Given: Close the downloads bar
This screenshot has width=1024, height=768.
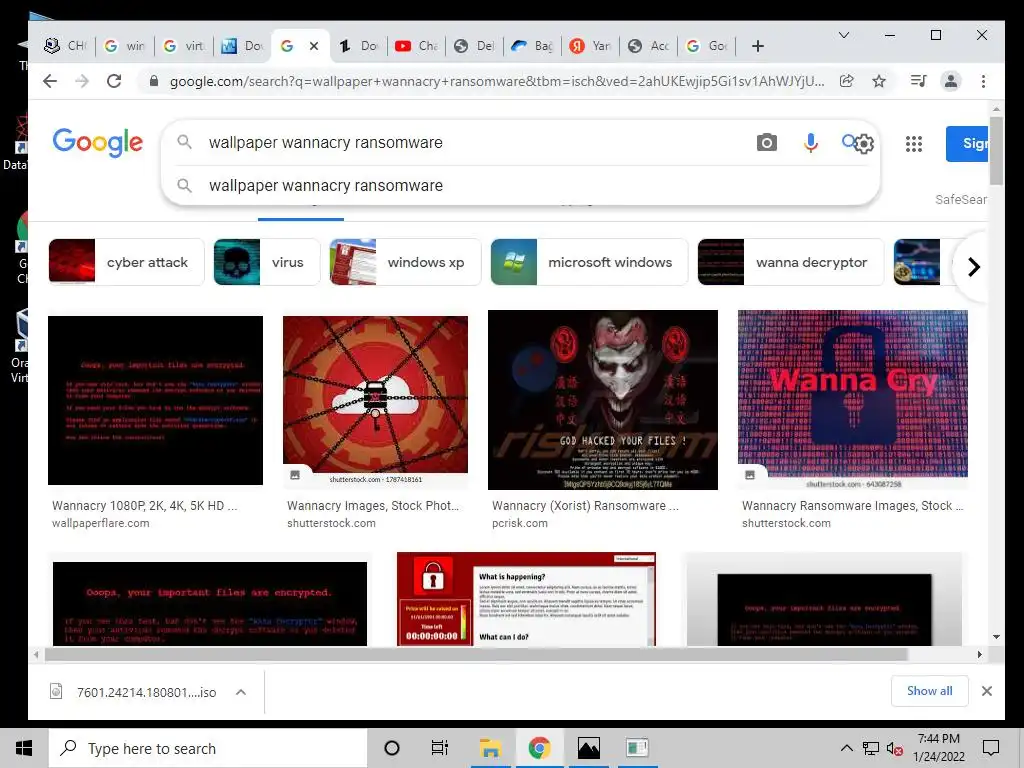Looking at the screenshot, I should point(987,691).
